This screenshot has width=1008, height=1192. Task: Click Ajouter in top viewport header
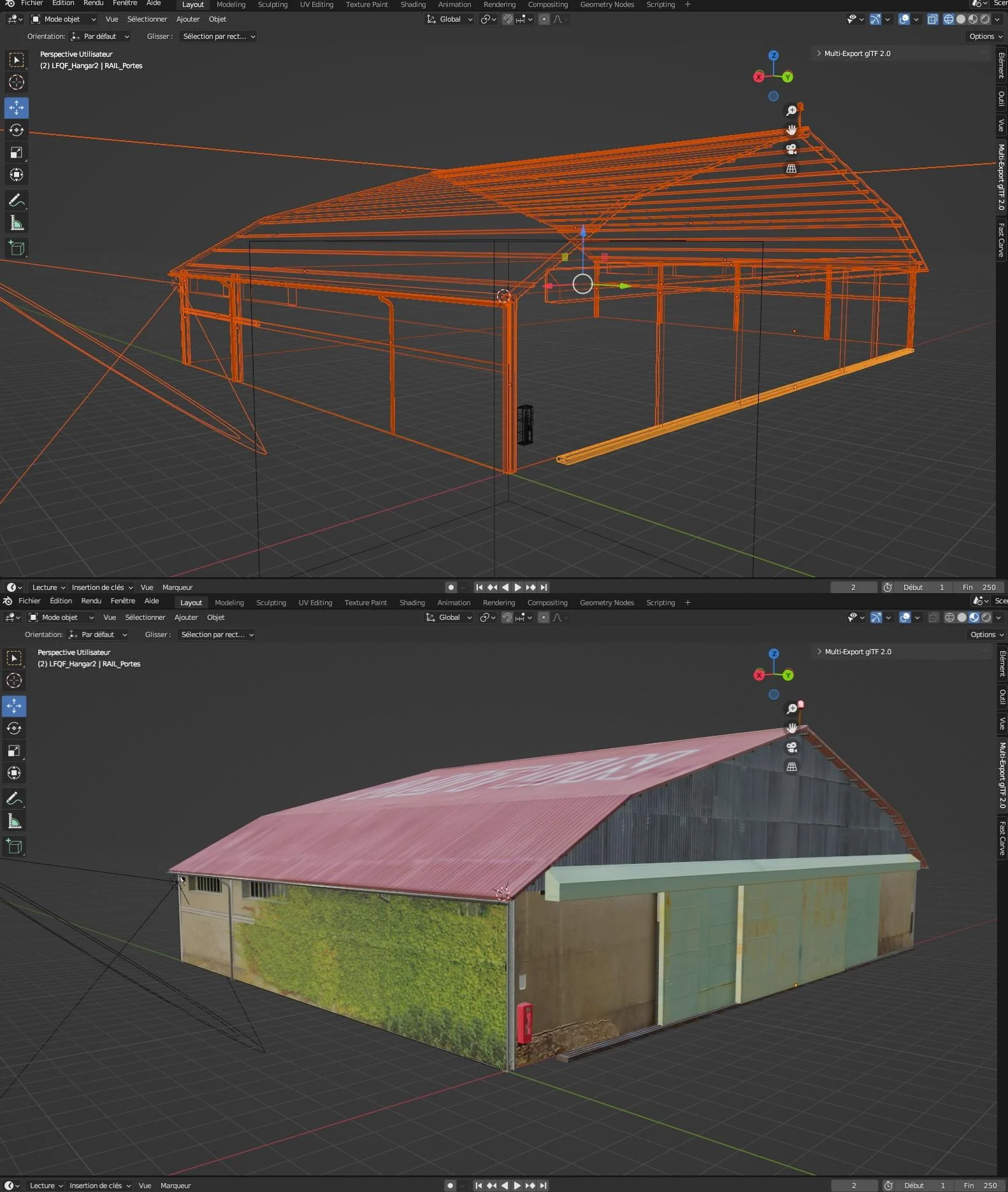coord(188,19)
